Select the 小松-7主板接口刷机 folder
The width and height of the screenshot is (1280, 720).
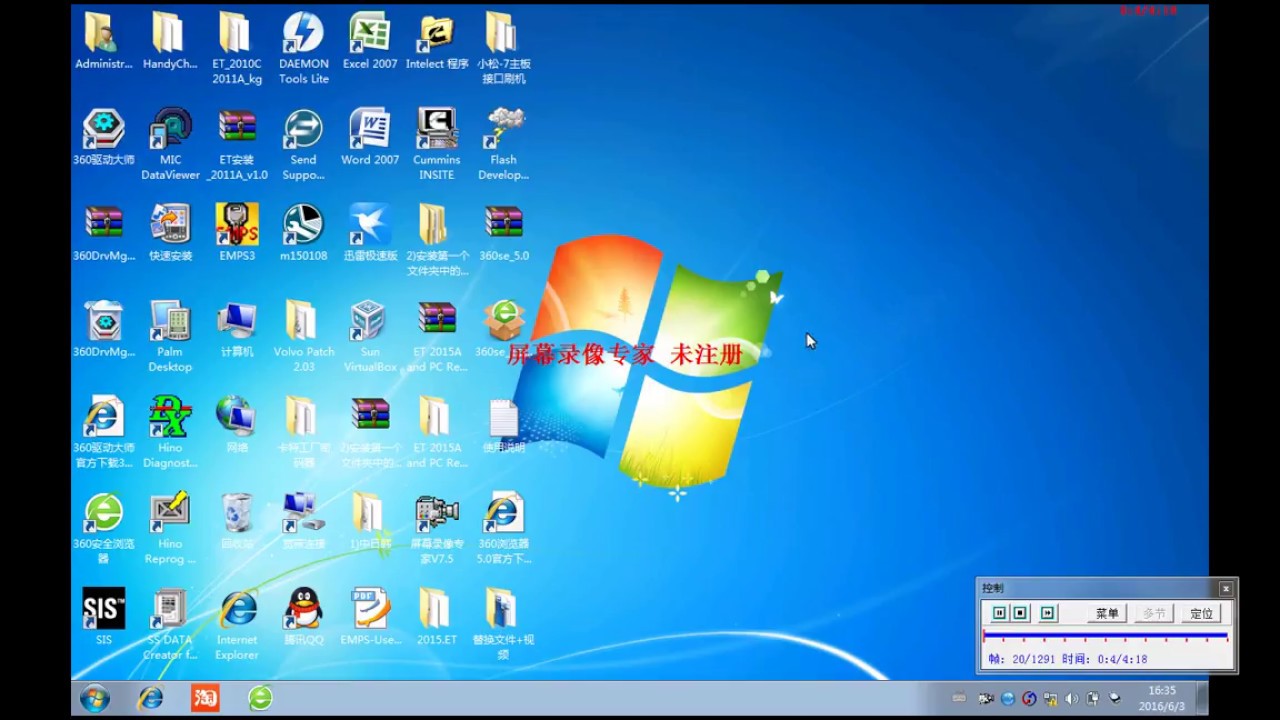tap(503, 48)
